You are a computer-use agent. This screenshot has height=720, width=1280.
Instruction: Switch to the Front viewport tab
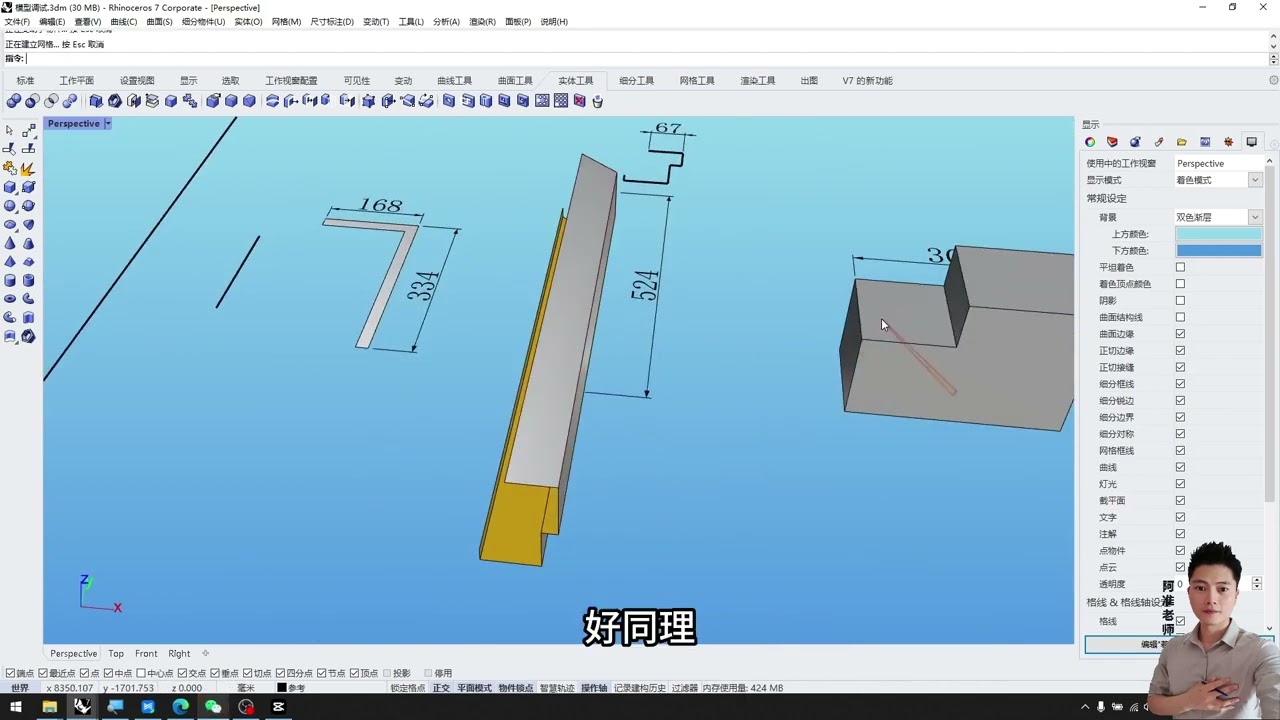click(x=146, y=653)
